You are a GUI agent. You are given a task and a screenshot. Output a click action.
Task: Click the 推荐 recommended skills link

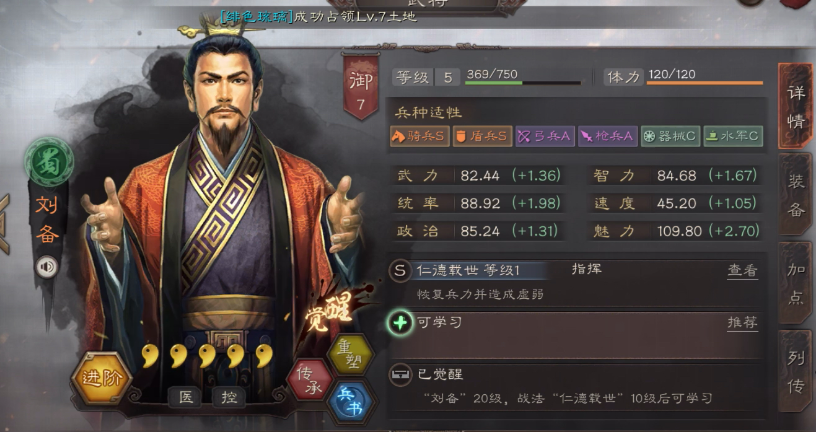742,323
